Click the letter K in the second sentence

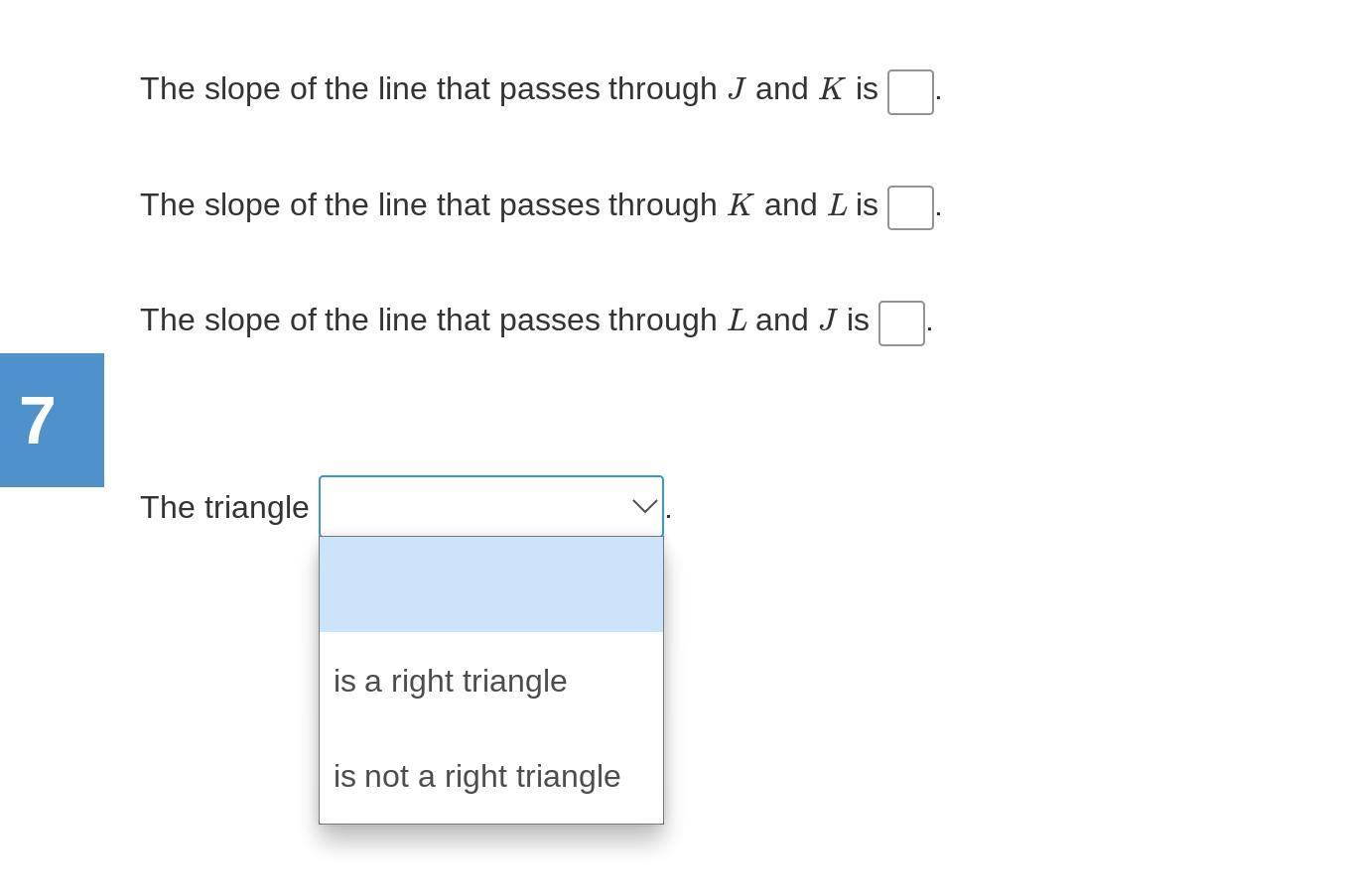point(740,205)
